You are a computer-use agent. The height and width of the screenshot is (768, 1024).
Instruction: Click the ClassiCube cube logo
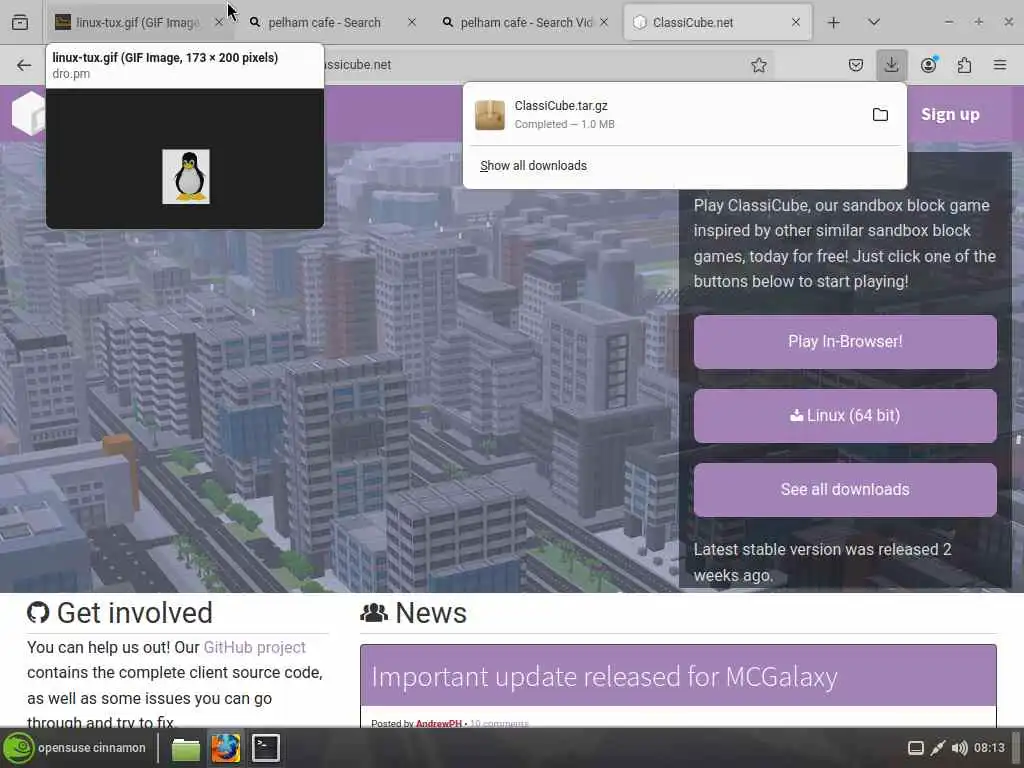click(29, 114)
